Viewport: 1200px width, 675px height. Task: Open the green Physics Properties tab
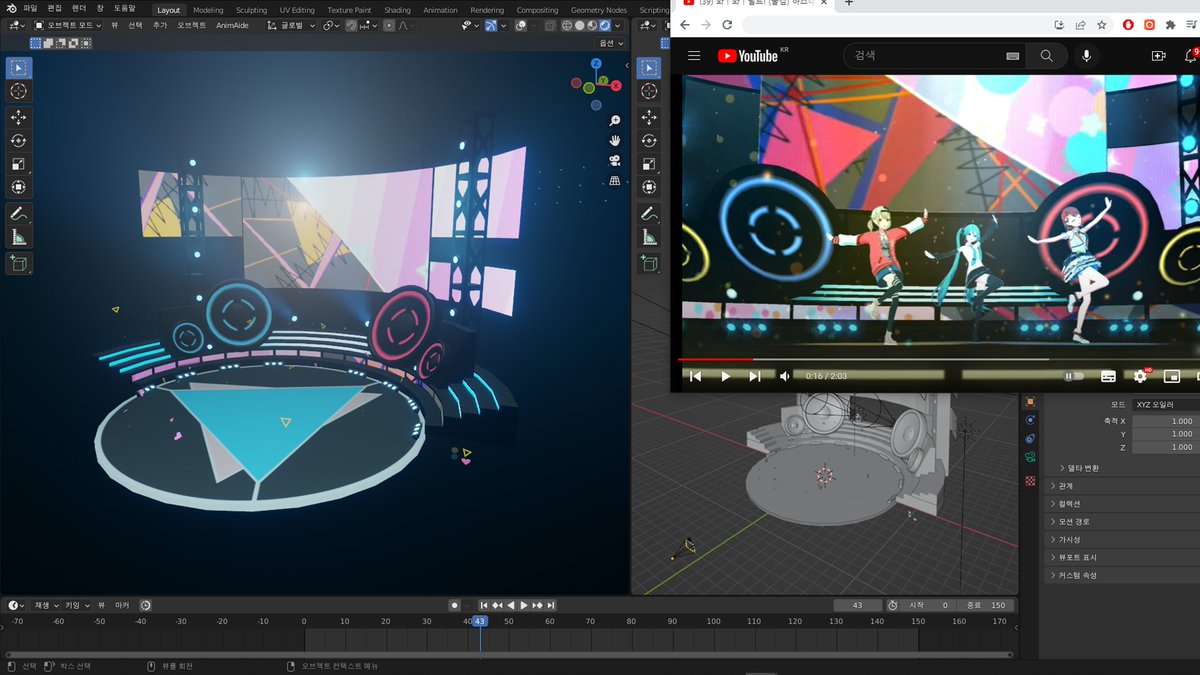(x=1030, y=456)
